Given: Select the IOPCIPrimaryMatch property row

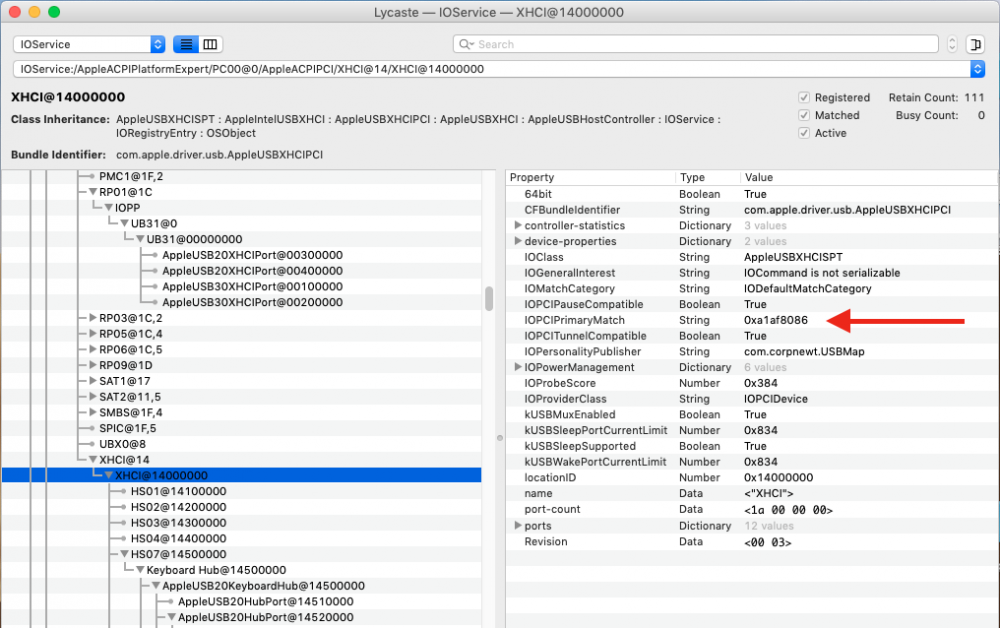Looking at the screenshot, I should (752, 320).
